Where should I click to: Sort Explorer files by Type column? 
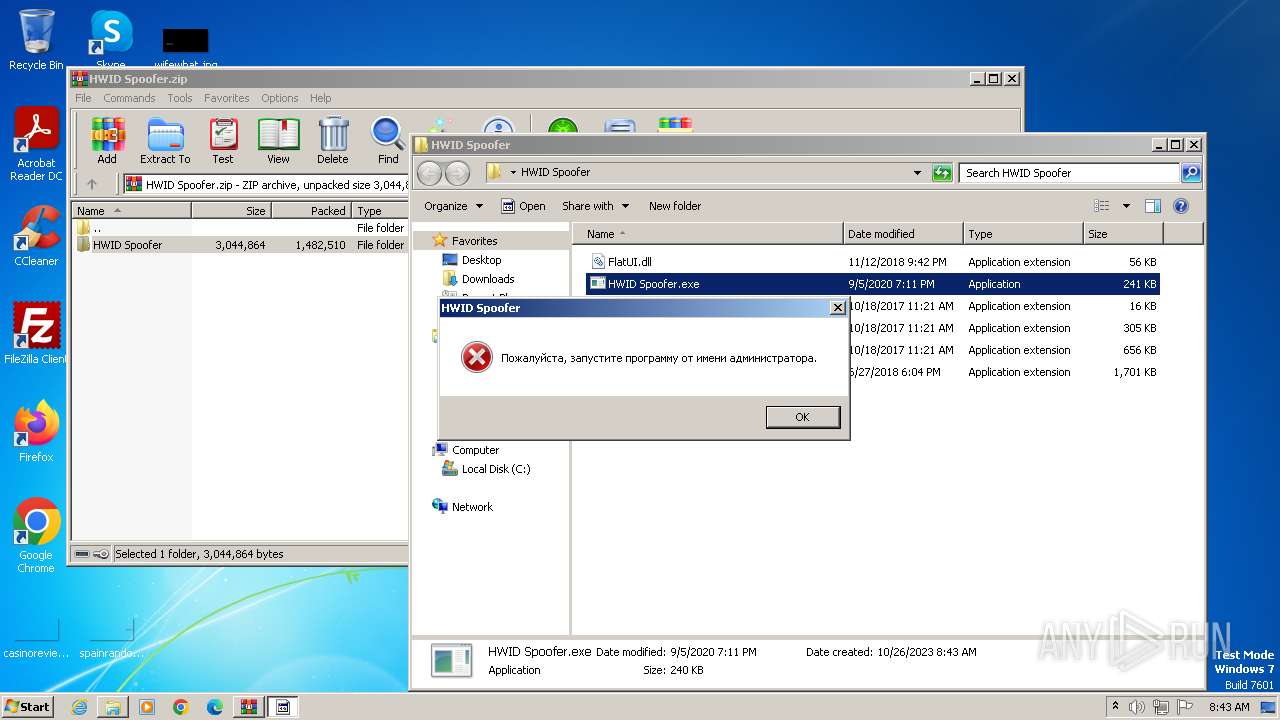pos(1023,234)
